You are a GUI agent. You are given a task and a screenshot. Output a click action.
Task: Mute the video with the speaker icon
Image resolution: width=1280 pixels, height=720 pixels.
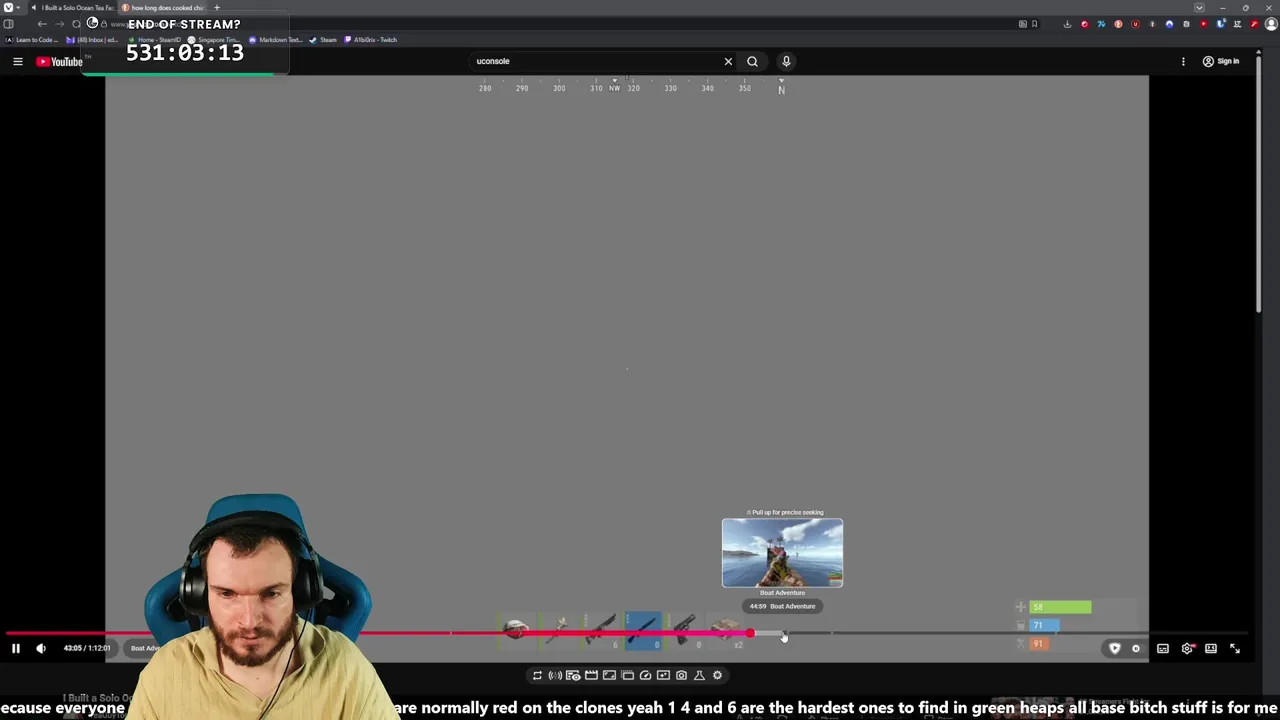(x=41, y=648)
